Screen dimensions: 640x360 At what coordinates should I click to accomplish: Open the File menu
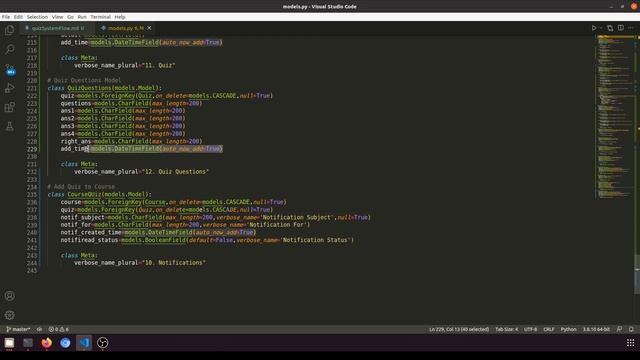pos(6,17)
